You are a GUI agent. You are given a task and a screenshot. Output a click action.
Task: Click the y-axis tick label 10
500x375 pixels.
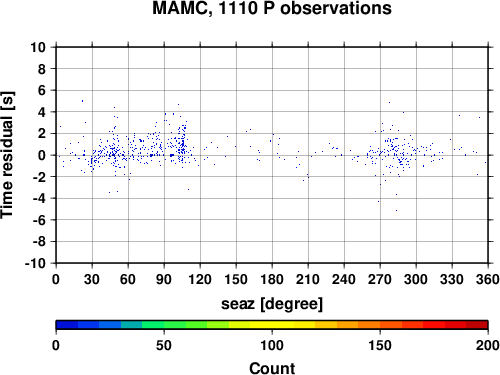(x=38, y=47)
